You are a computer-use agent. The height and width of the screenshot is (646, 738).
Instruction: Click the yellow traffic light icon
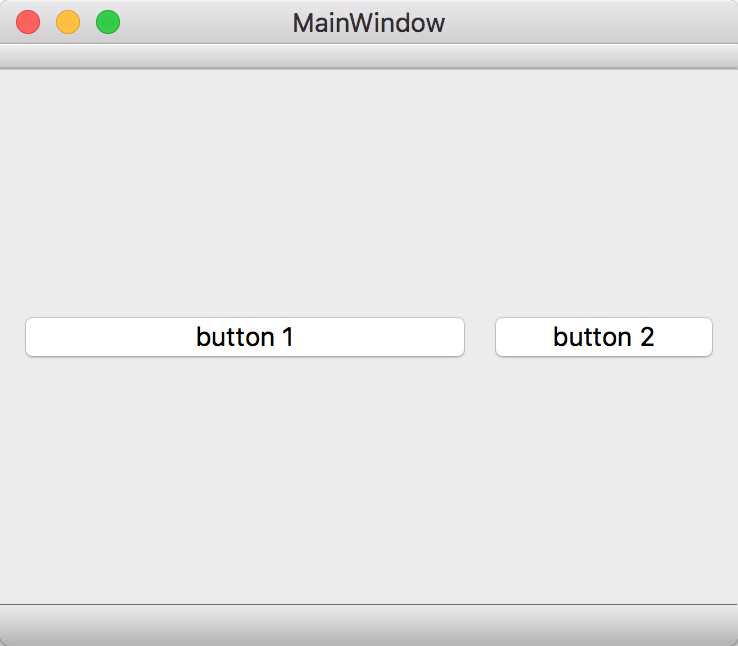tap(68, 22)
